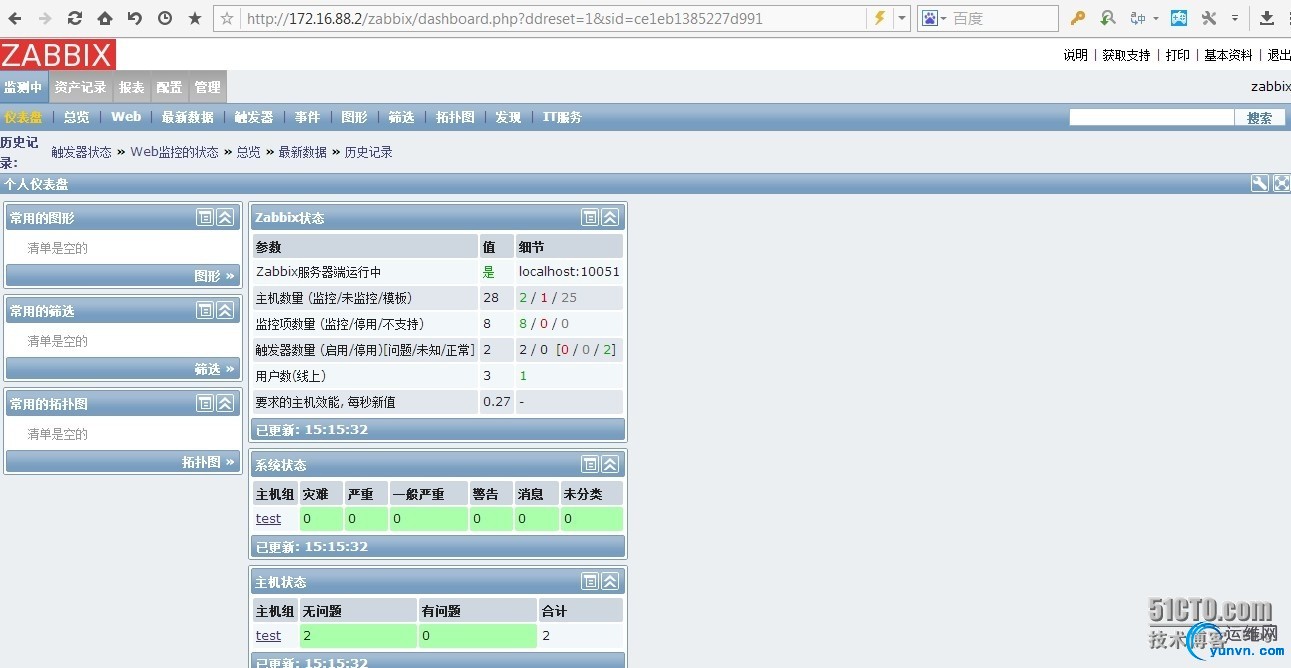1291x668 pixels.
Task: Open test host group in 系统状态
Action: tap(268, 519)
